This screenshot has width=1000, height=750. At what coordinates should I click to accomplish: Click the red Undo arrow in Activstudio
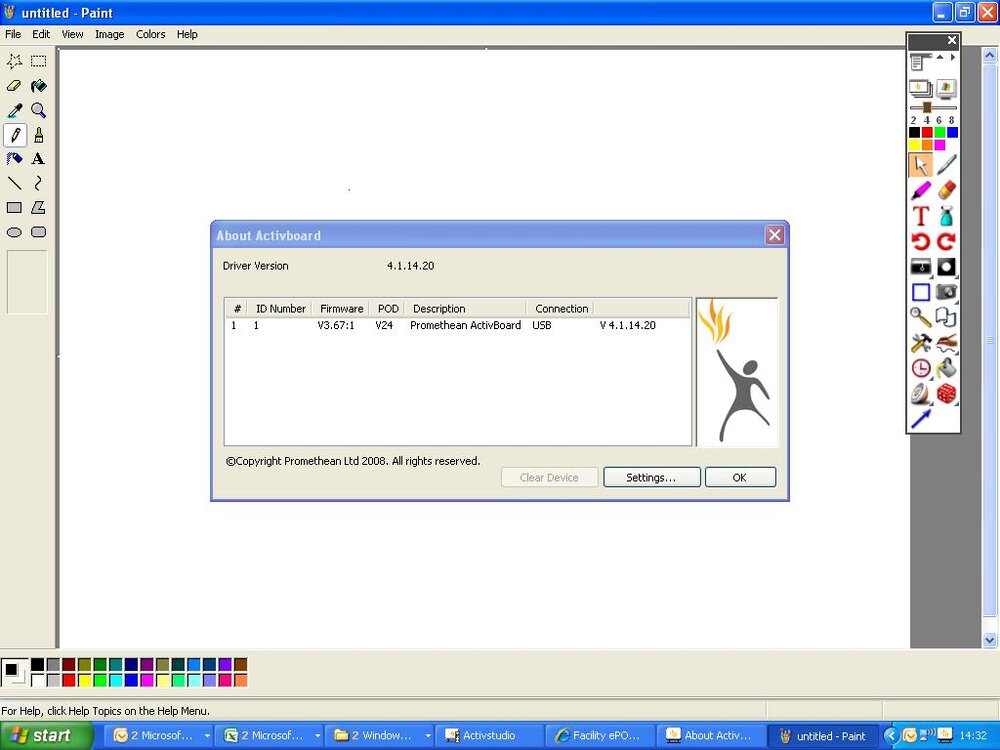(x=920, y=241)
